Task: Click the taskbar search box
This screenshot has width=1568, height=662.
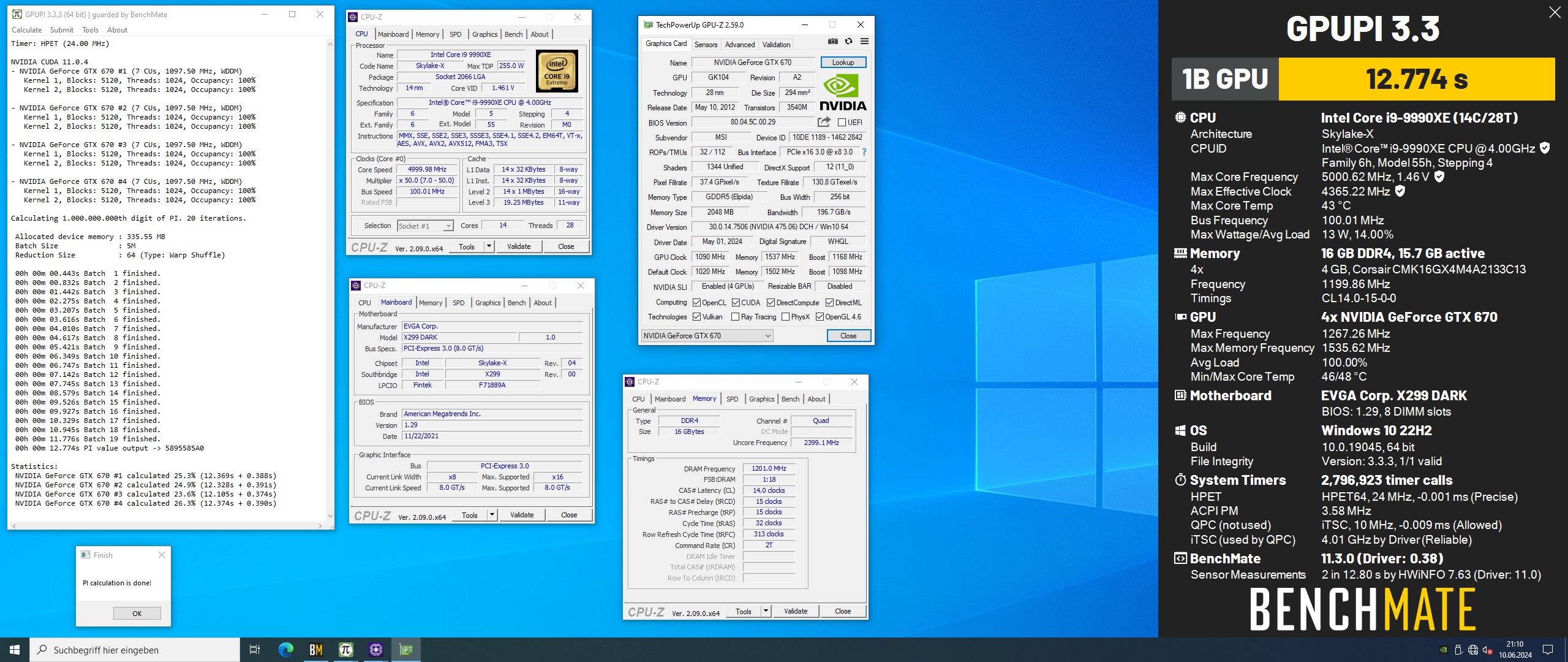Action: click(x=135, y=650)
